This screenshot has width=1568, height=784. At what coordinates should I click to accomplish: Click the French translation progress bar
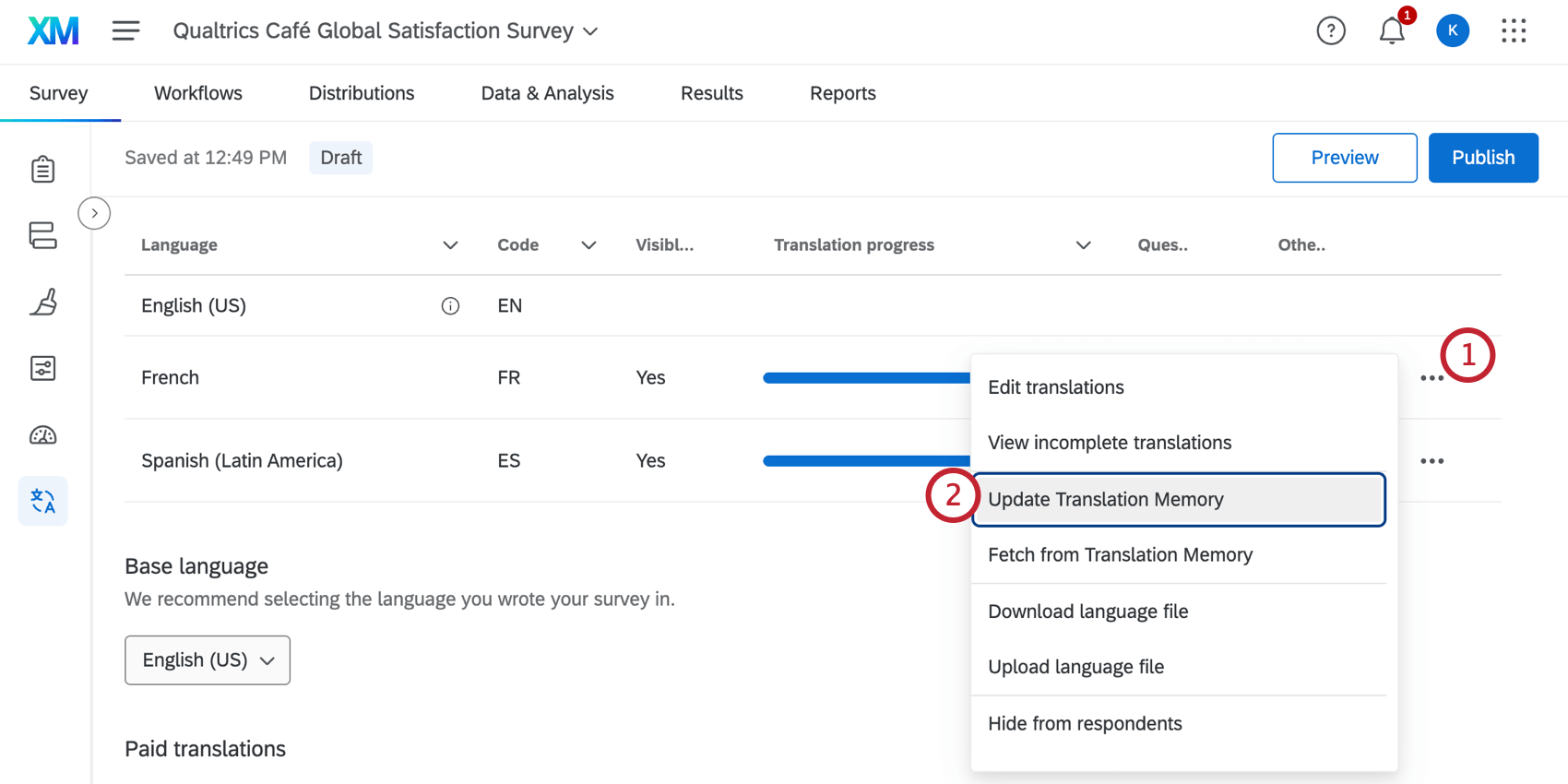pyautogui.click(x=865, y=378)
